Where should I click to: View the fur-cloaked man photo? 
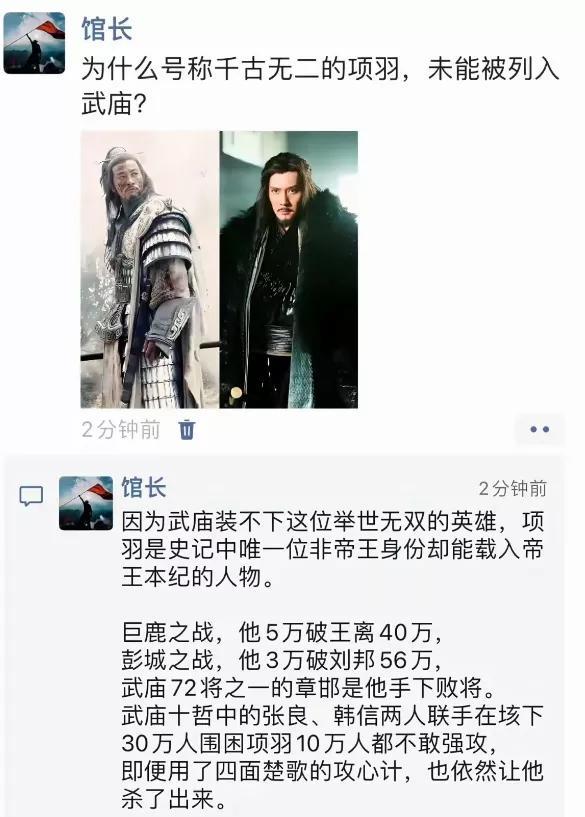[289, 269]
